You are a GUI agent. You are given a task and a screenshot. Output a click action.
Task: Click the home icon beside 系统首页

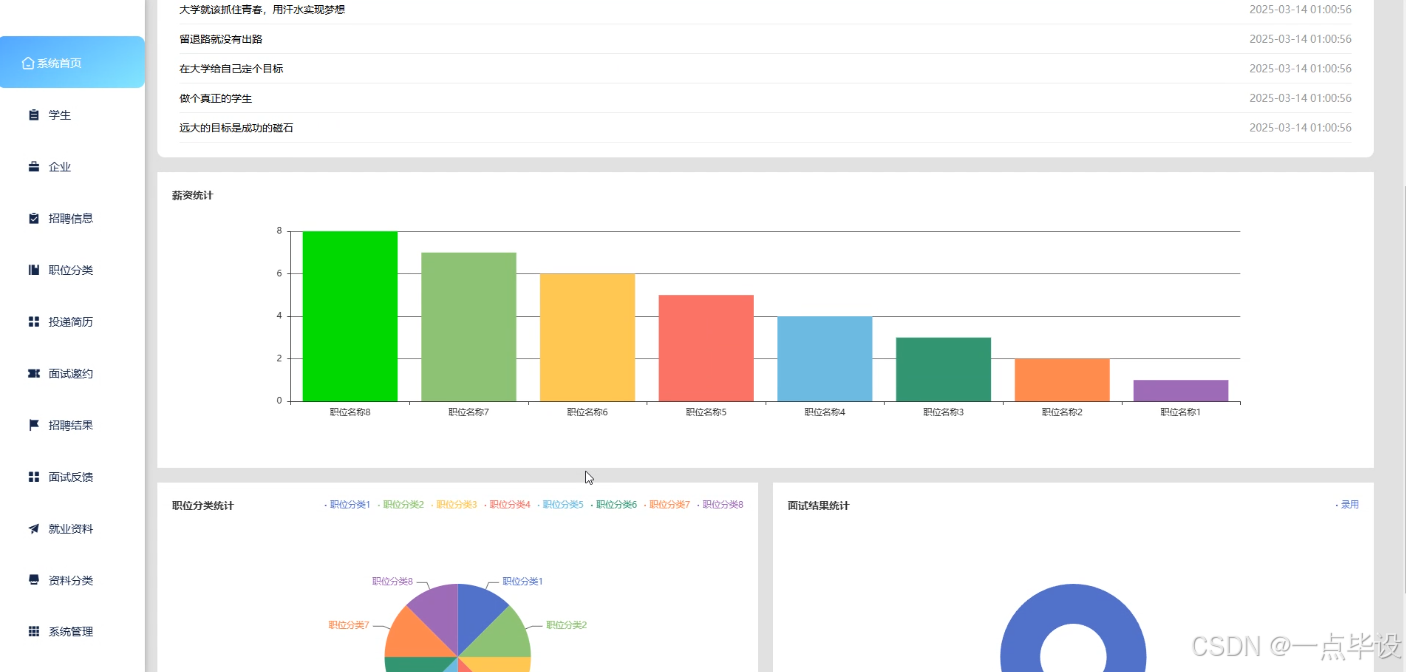[x=28, y=63]
